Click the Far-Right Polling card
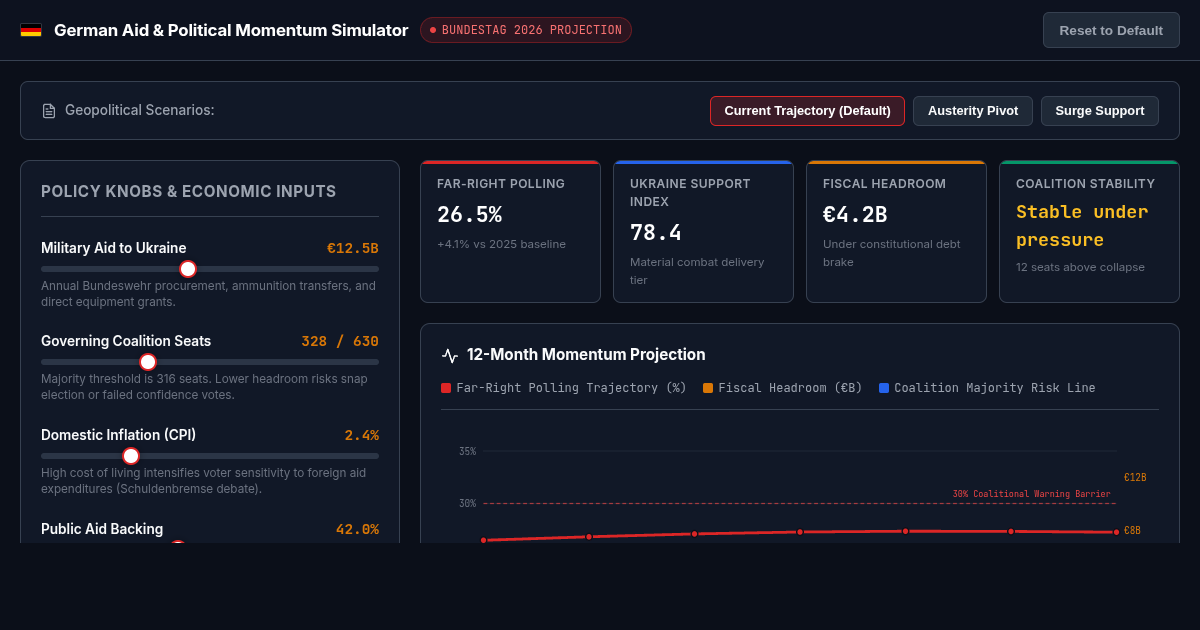This screenshot has width=1200, height=630. (510, 231)
